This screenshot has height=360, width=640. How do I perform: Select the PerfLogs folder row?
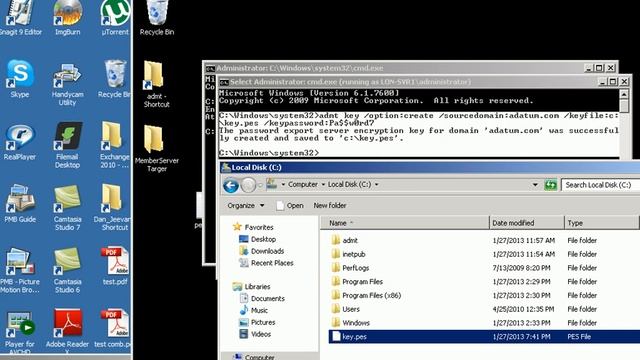coord(484,268)
